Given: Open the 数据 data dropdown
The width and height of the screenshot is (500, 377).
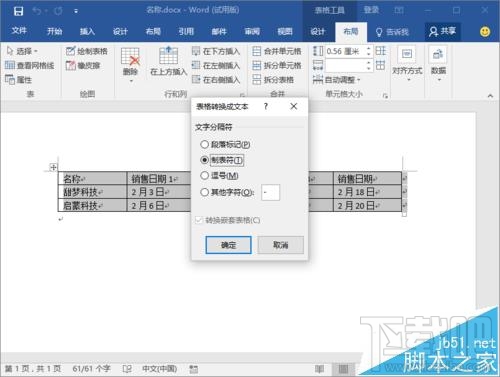Looking at the screenshot, I should coord(438,64).
